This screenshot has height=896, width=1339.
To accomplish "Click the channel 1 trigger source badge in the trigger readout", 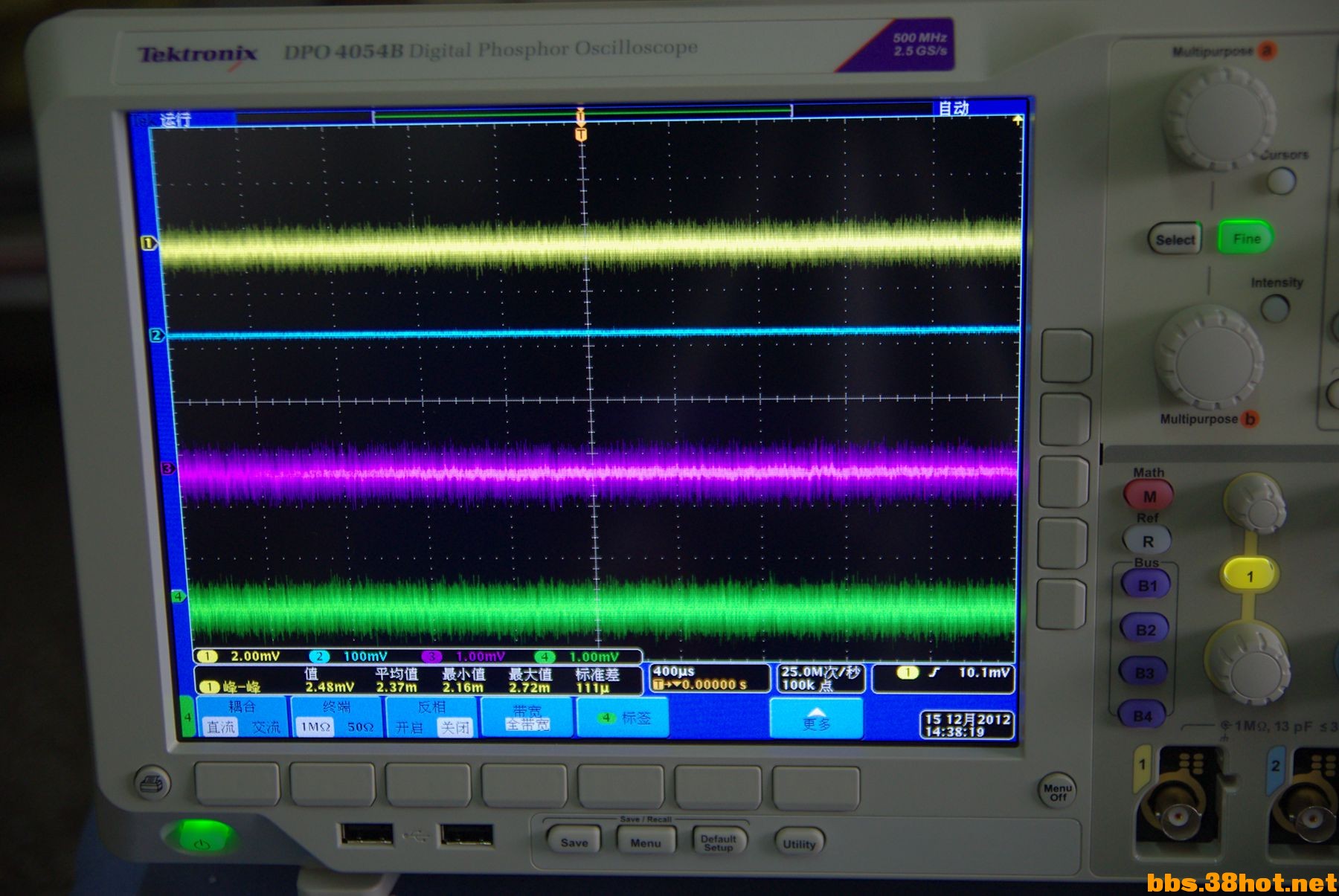I will point(908,673).
